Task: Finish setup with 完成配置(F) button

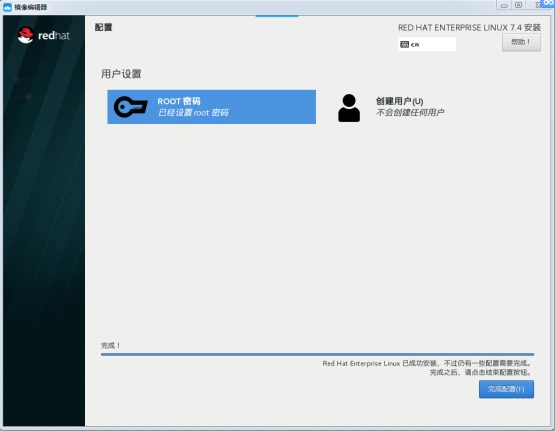Action: tap(506, 389)
